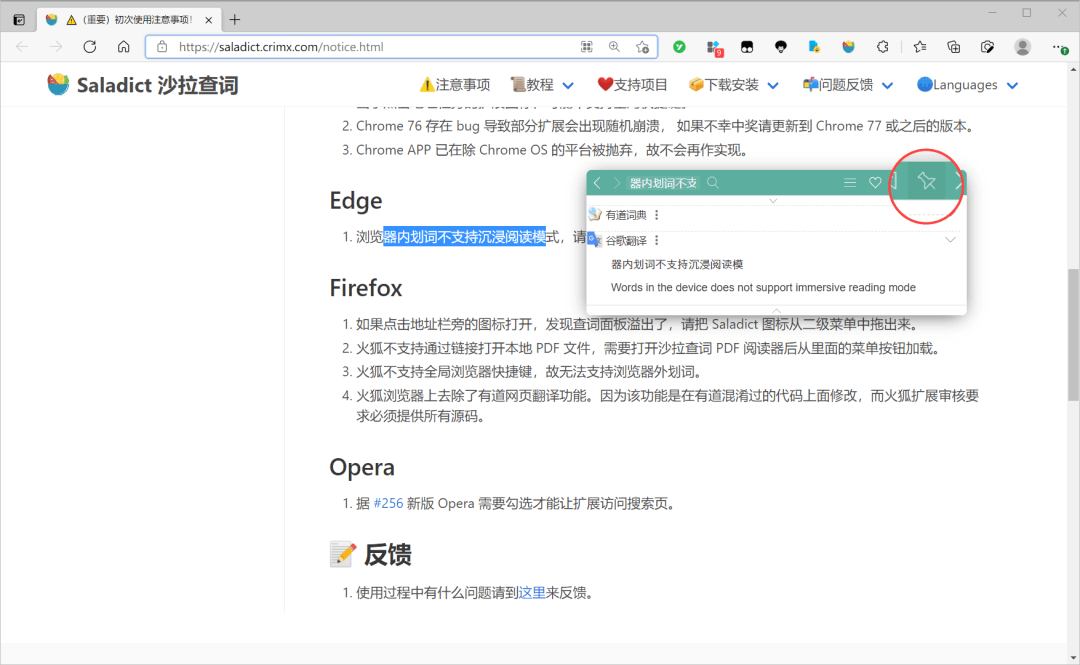
Task: Expand the 问题反馈 dropdown arrow
Action: [887, 85]
